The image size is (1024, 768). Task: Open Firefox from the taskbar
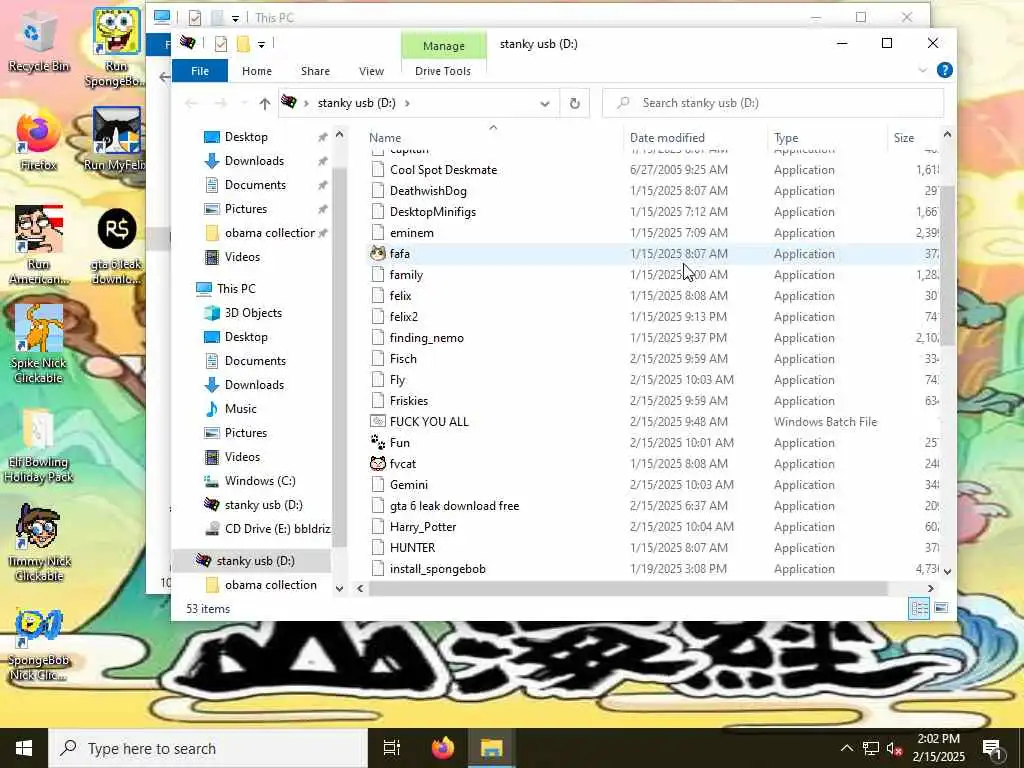[443, 748]
